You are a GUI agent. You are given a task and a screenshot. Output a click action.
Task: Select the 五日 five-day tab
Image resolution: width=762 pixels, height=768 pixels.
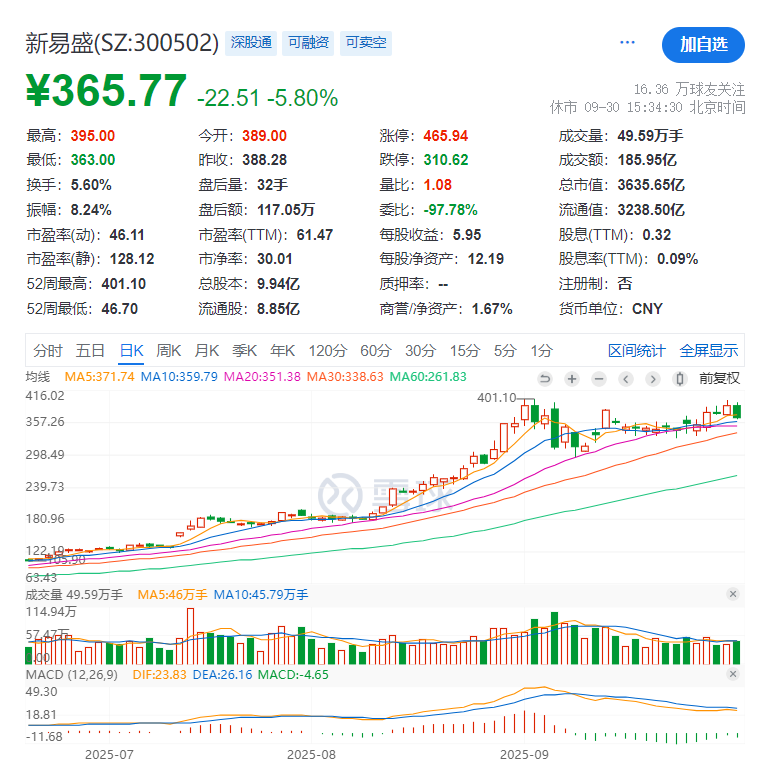point(90,351)
